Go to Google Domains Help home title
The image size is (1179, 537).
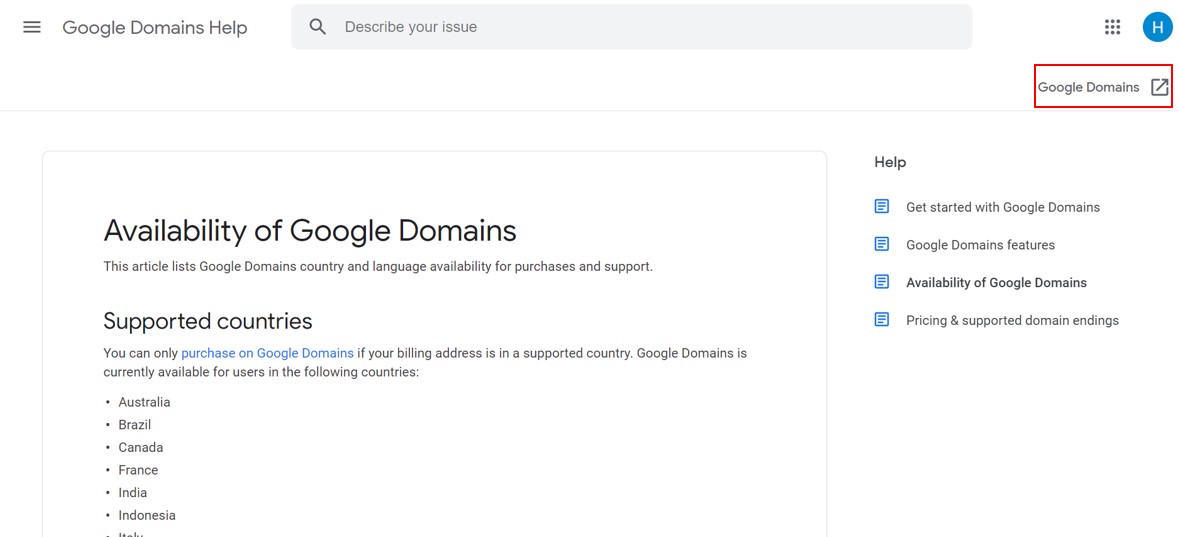155,27
